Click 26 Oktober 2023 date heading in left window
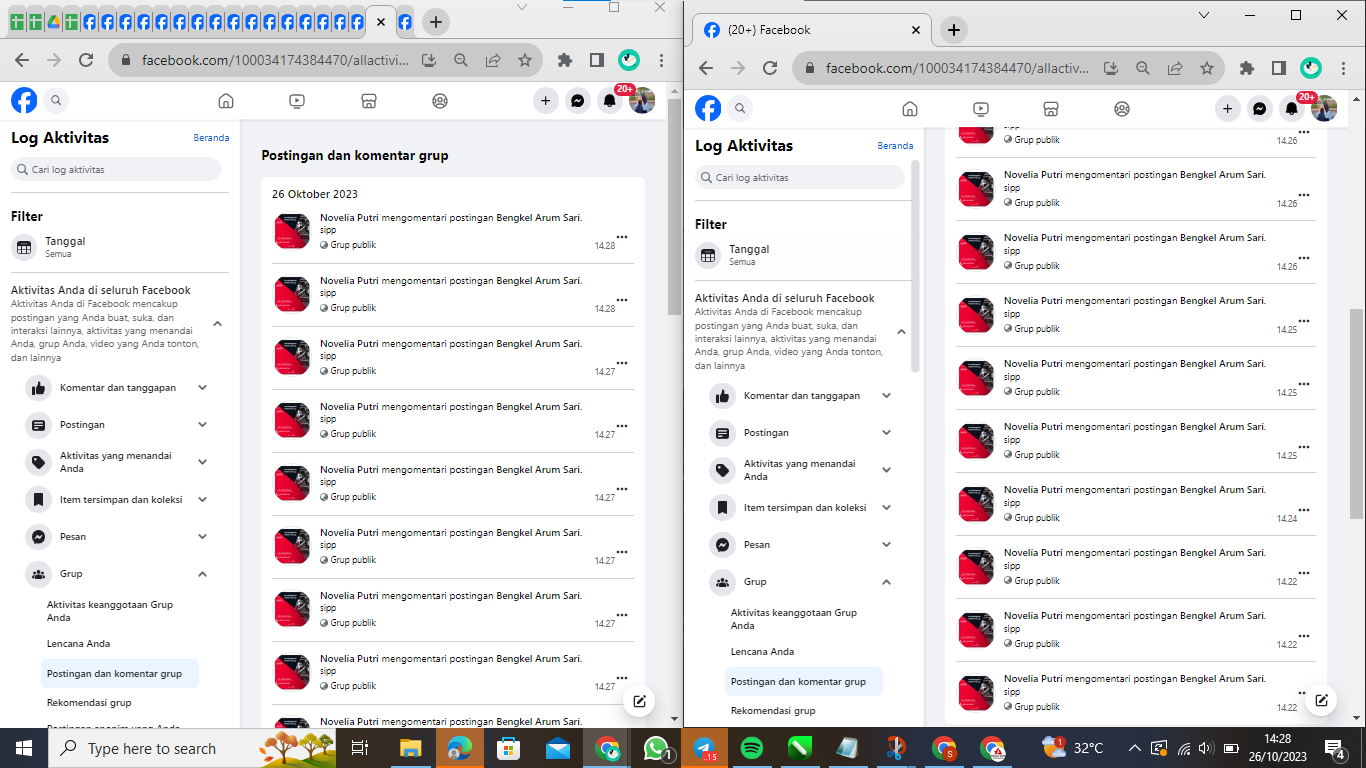The image size is (1366, 768). pyautogui.click(x=315, y=194)
